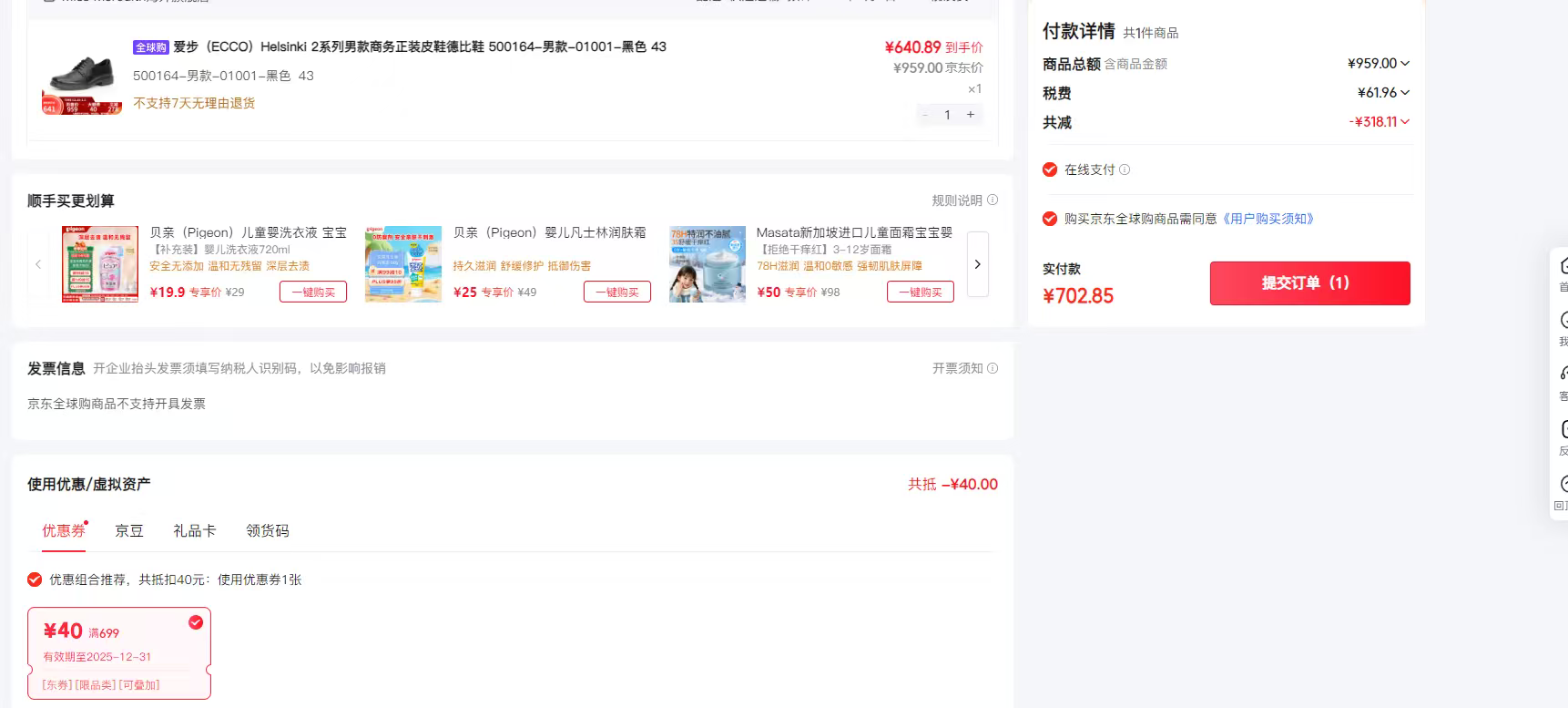Switch to the 礼品卡 tab
Viewport: 1568px width, 708px height.
point(195,530)
